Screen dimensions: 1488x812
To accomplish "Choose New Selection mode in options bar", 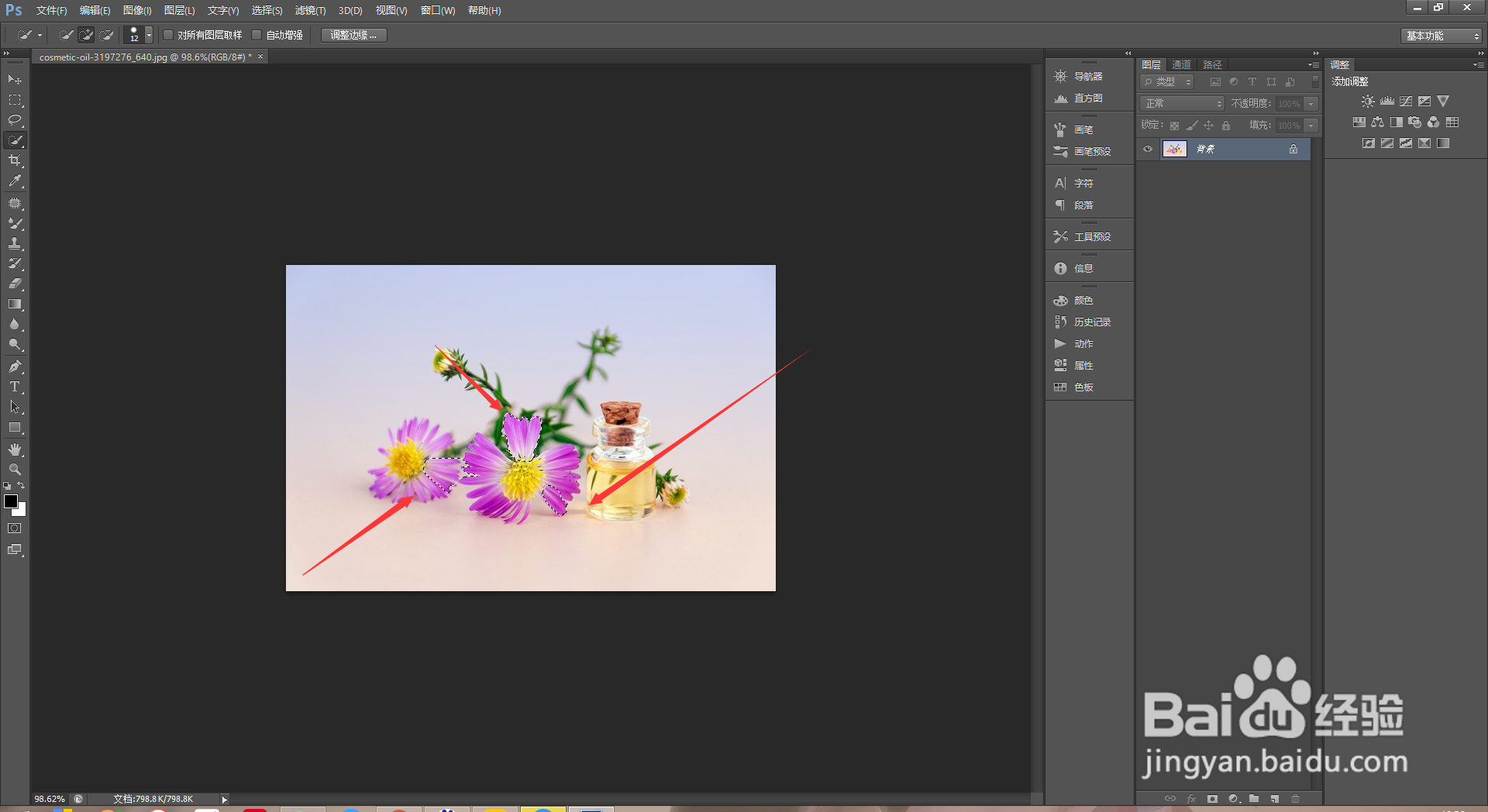I will [x=67, y=35].
